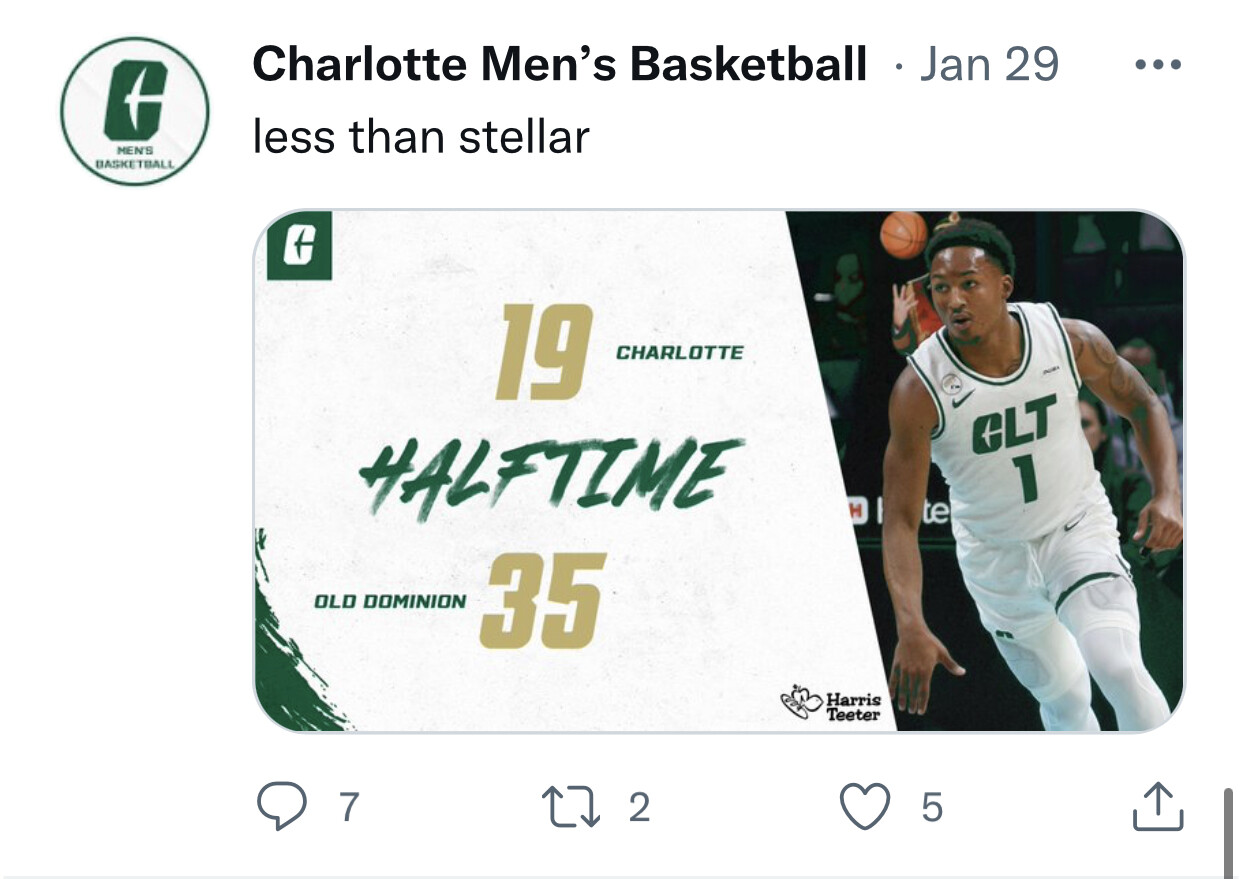The width and height of the screenshot is (1242, 879).
Task: Click the "less than stellar" tweet text
Action: pos(421,136)
